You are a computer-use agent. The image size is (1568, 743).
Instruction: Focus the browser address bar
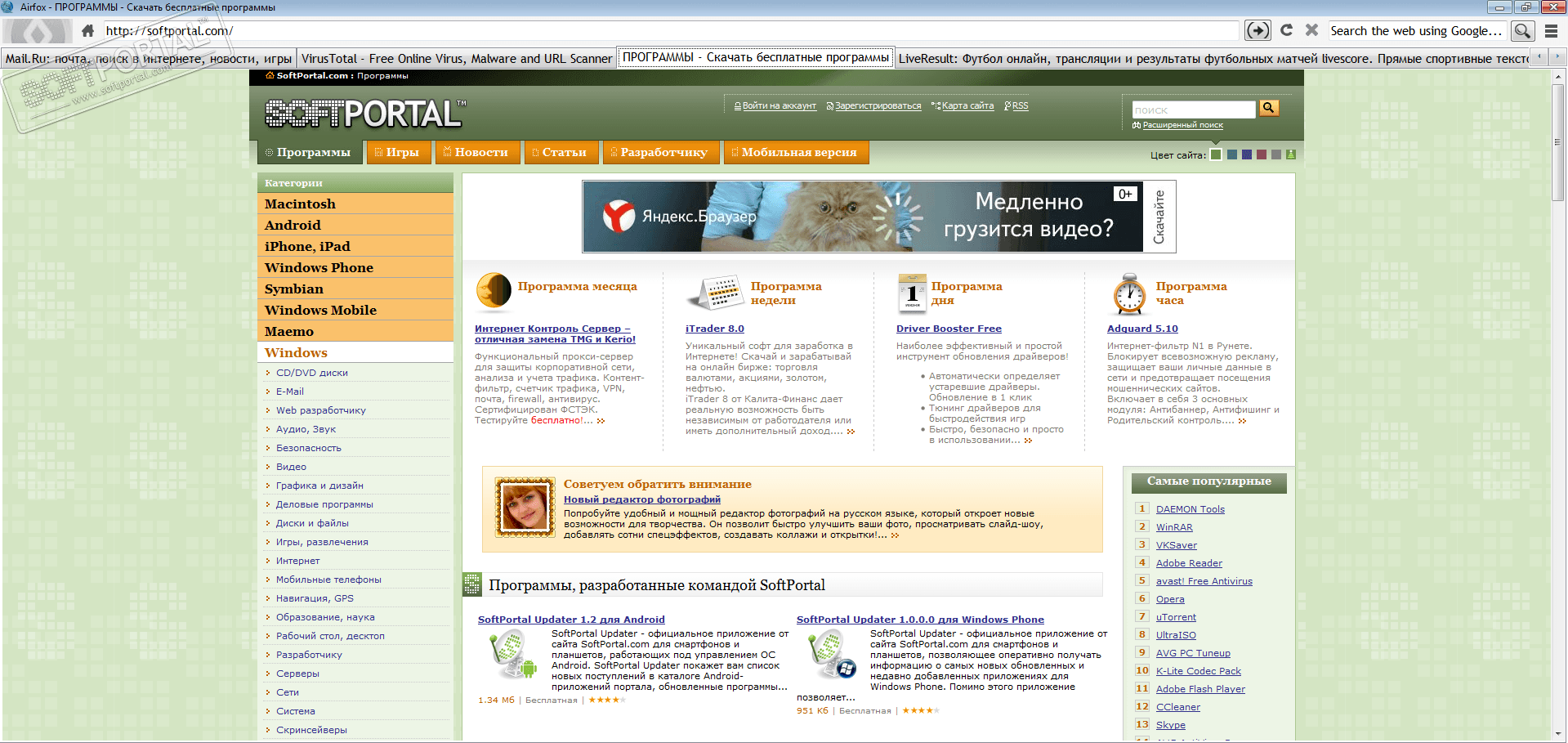[x=670, y=31]
